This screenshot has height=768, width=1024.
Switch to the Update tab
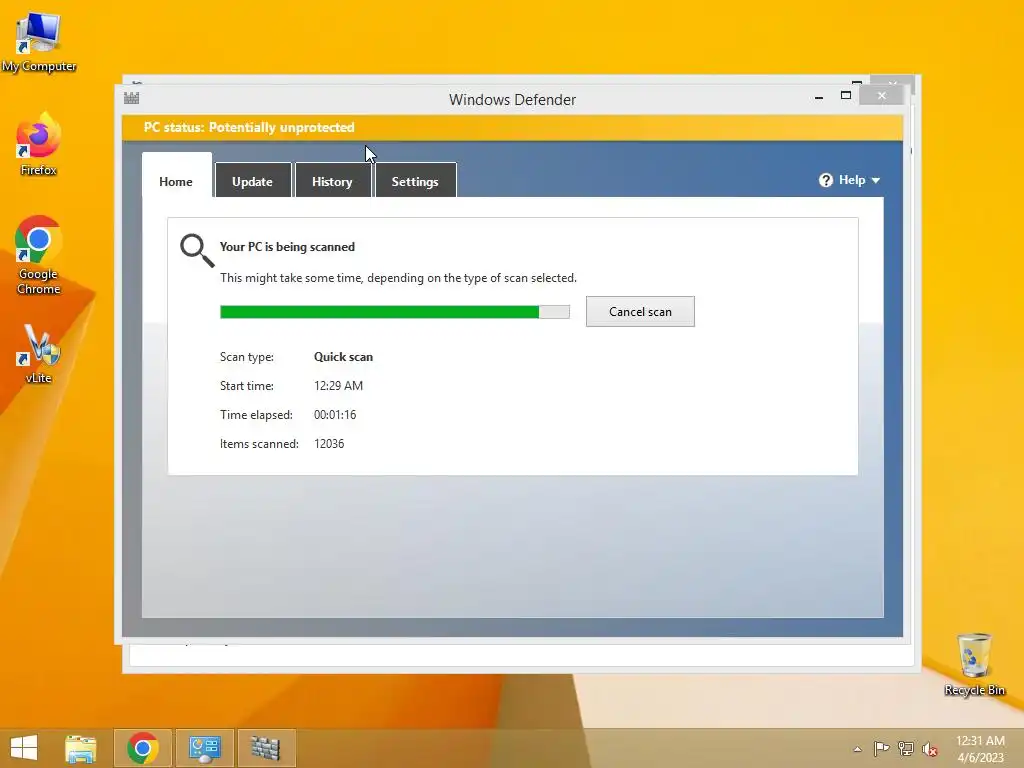click(x=253, y=180)
